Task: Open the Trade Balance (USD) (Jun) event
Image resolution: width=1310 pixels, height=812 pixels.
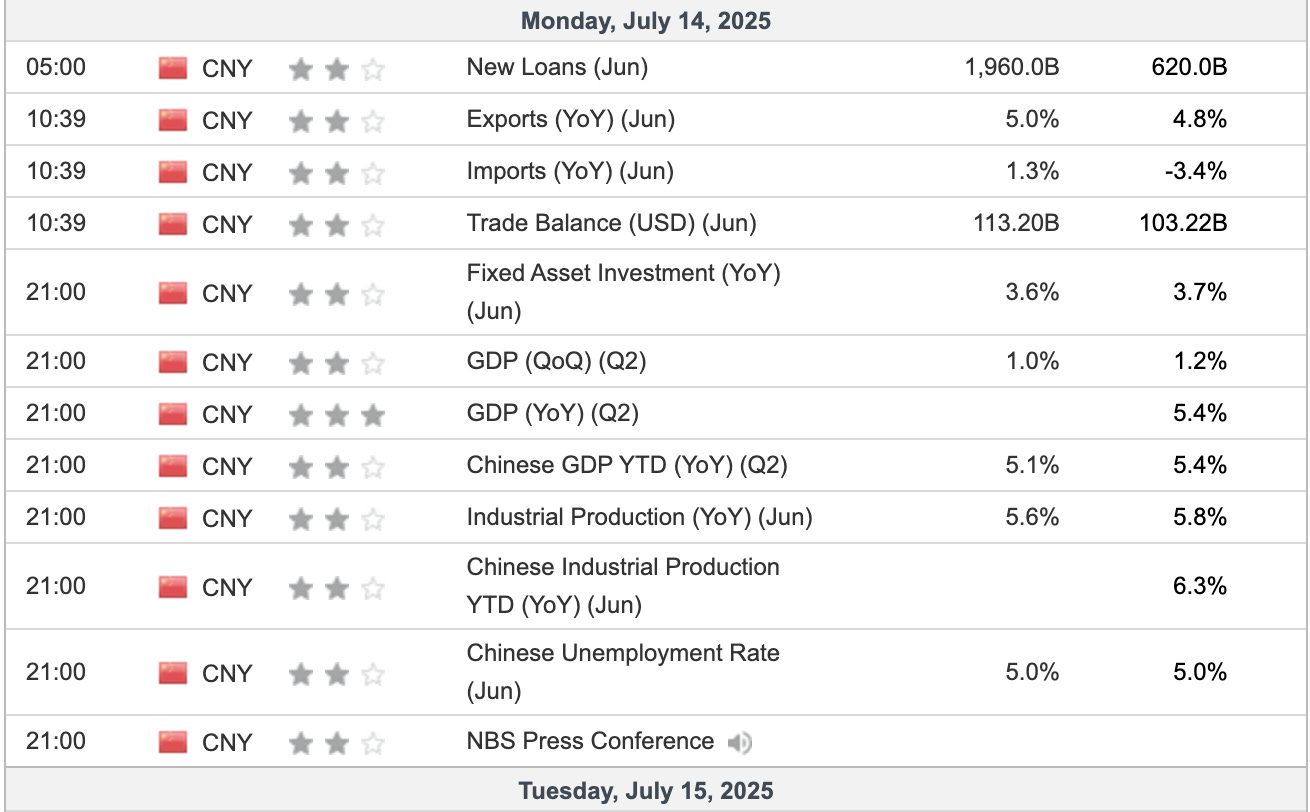Action: pyautogui.click(x=612, y=223)
